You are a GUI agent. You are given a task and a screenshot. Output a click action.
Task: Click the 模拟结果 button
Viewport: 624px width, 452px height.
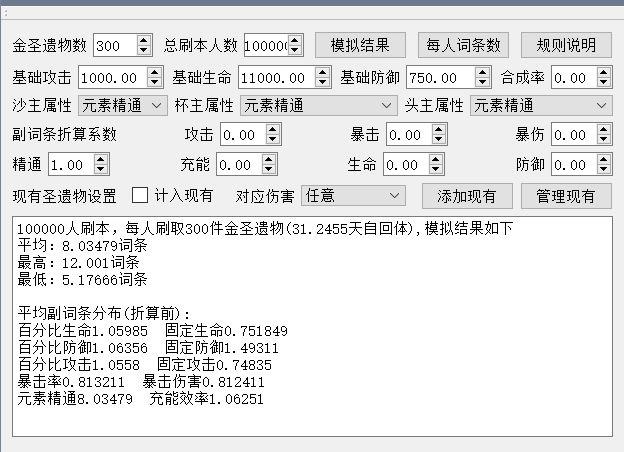(360, 45)
